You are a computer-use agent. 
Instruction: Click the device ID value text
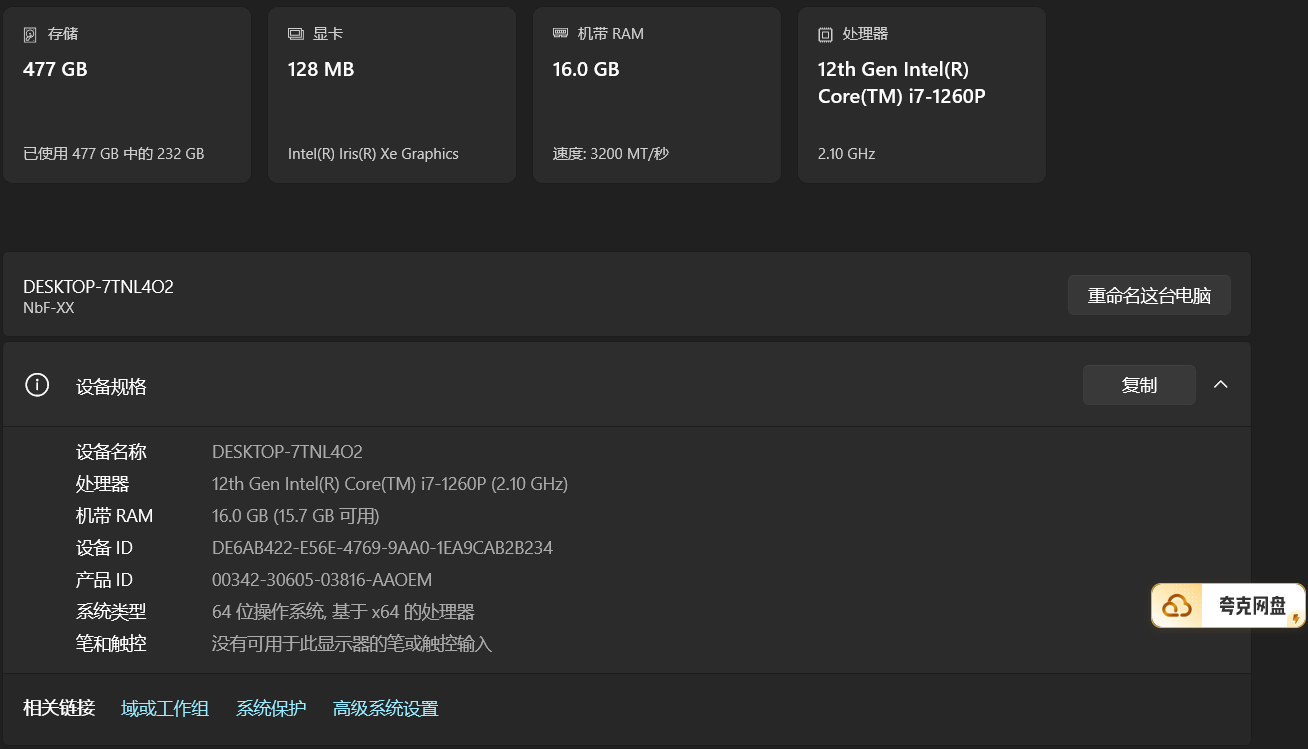click(x=382, y=548)
